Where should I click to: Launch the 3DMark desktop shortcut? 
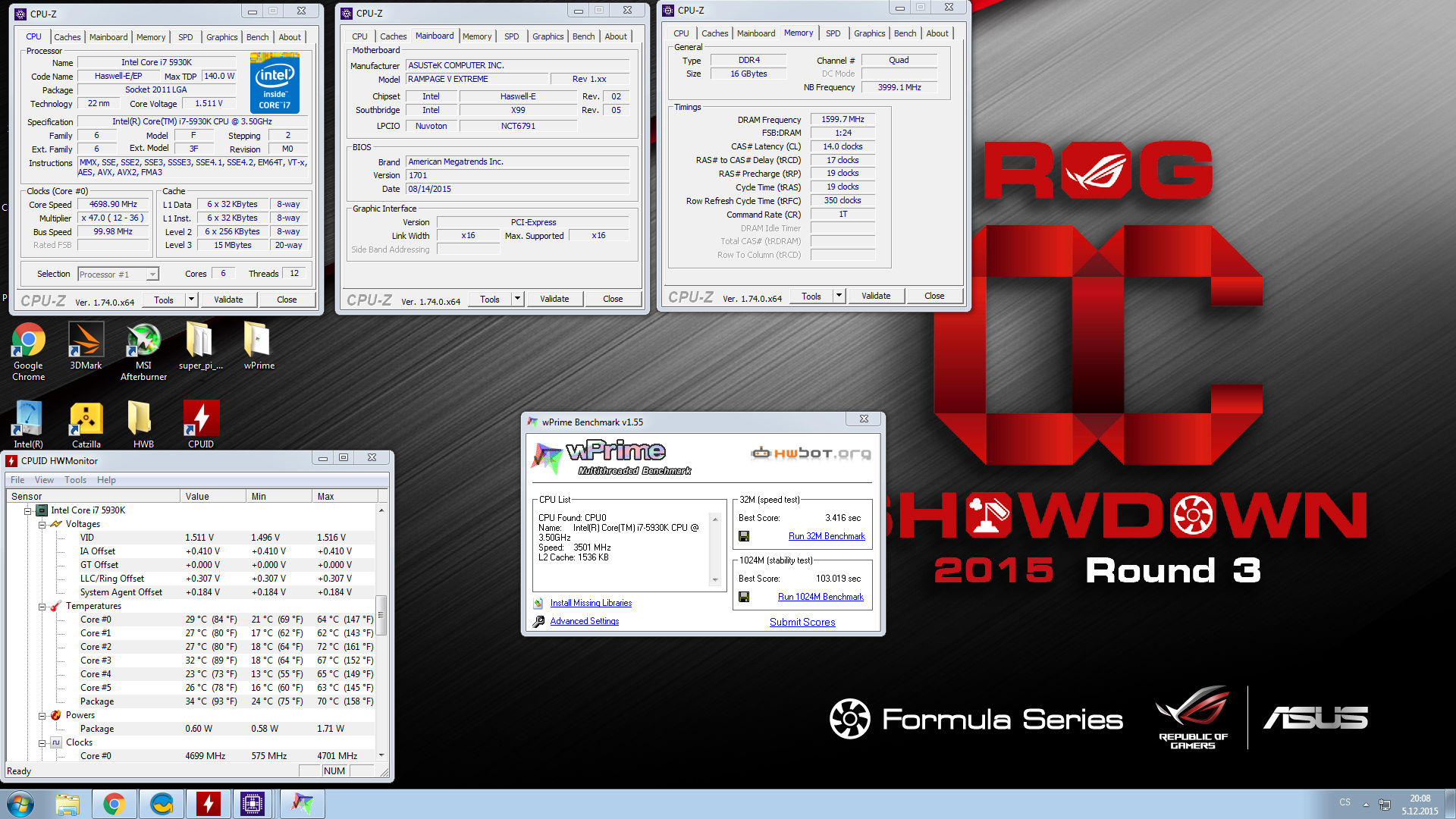[86, 345]
